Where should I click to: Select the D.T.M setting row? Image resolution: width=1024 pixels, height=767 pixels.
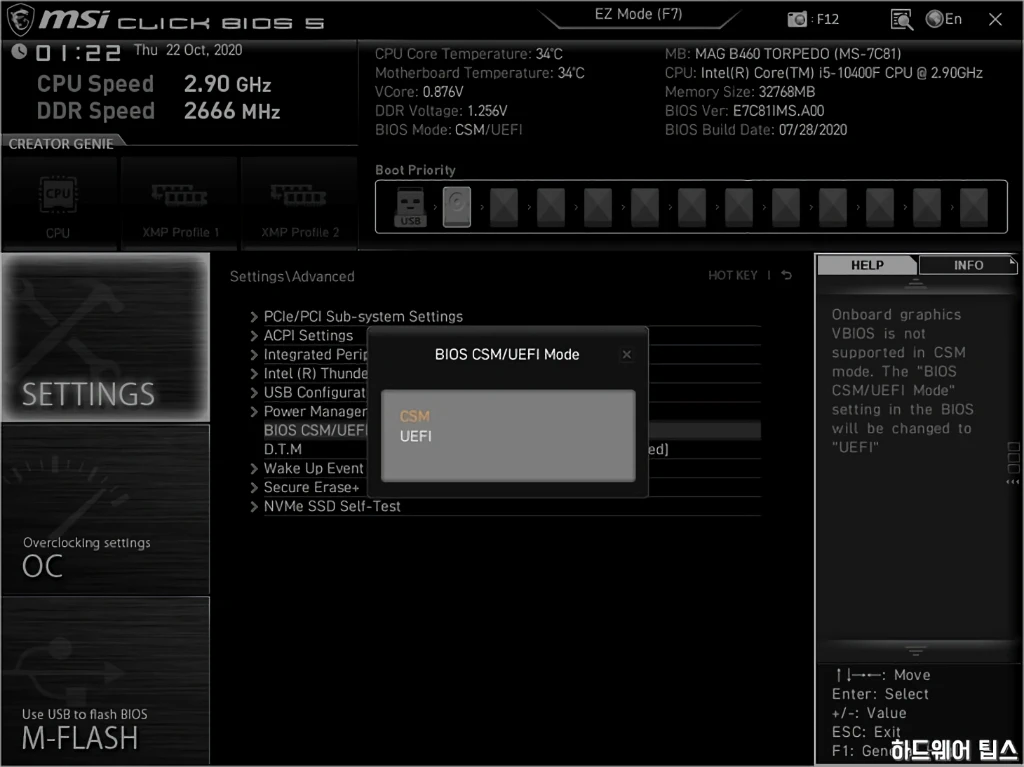(283, 449)
